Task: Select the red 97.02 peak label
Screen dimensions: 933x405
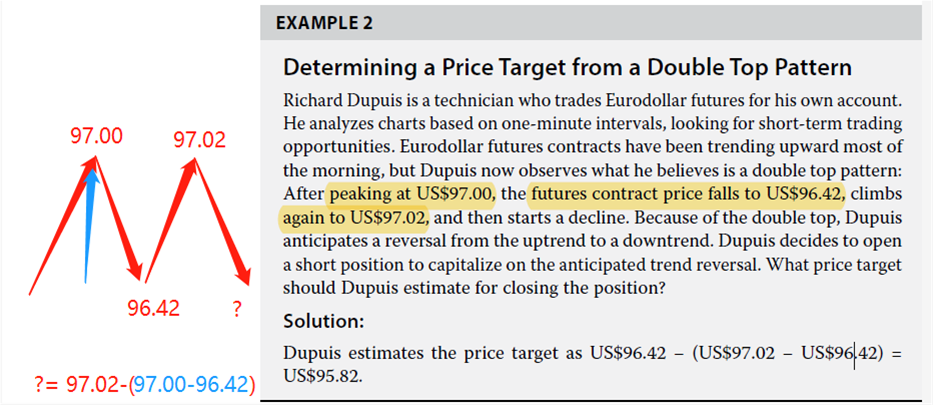Action: click(199, 139)
